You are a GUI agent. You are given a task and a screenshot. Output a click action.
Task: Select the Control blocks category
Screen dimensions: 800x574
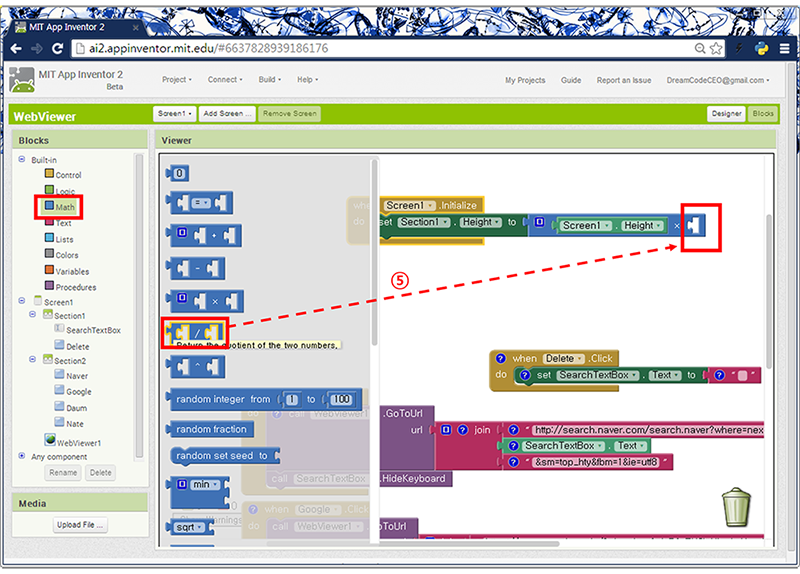63,174
